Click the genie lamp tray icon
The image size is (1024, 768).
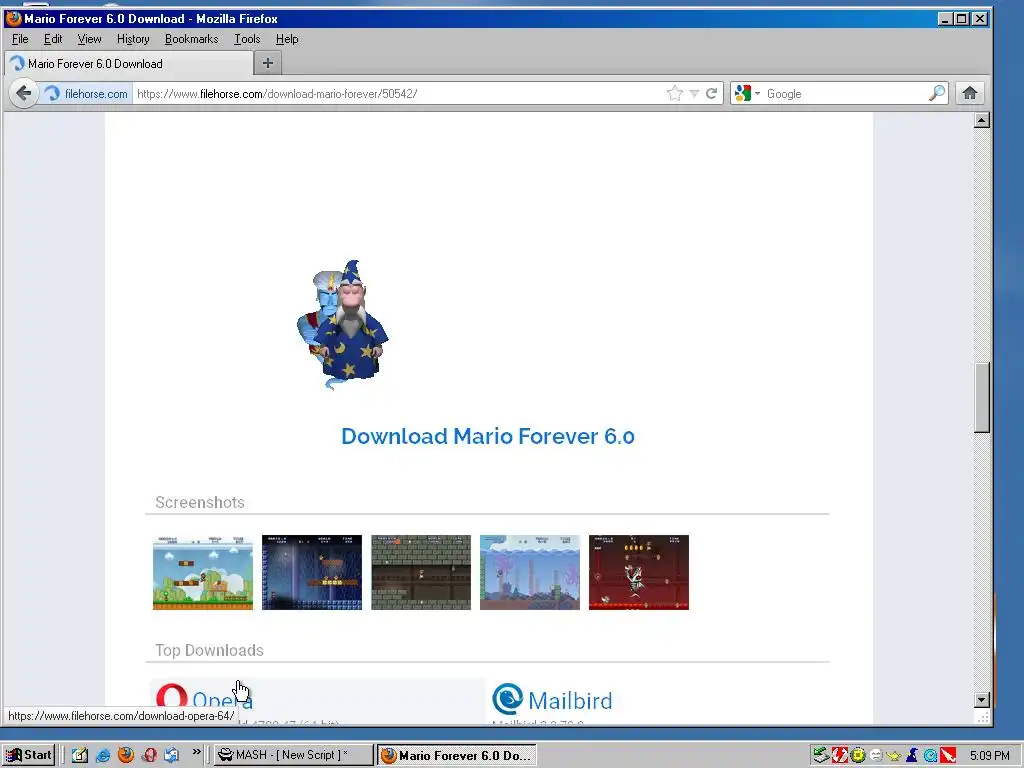point(893,756)
